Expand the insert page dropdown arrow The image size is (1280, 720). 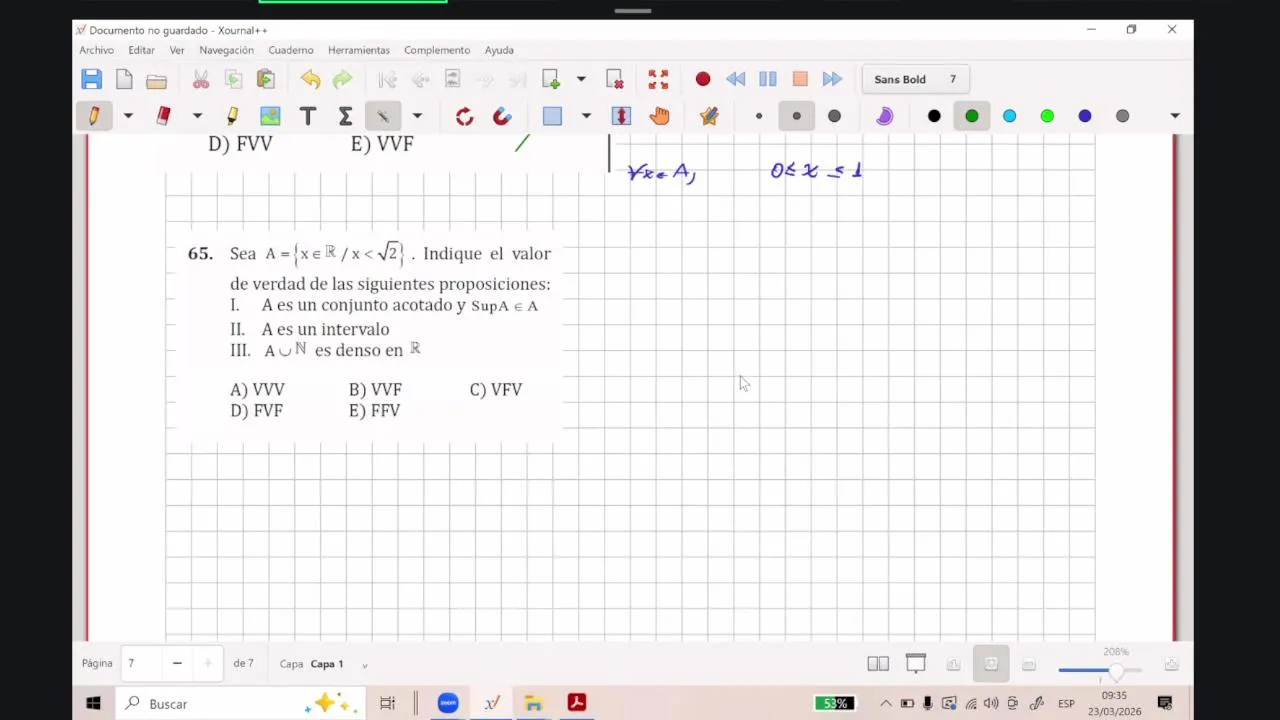[x=581, y=80]
